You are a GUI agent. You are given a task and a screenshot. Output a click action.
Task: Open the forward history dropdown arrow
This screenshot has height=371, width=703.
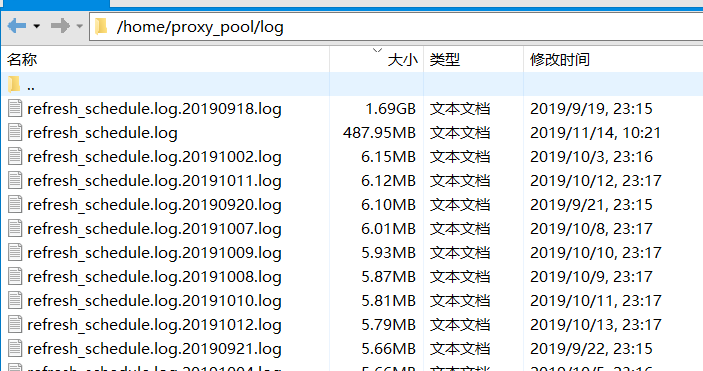coord(80,26)
